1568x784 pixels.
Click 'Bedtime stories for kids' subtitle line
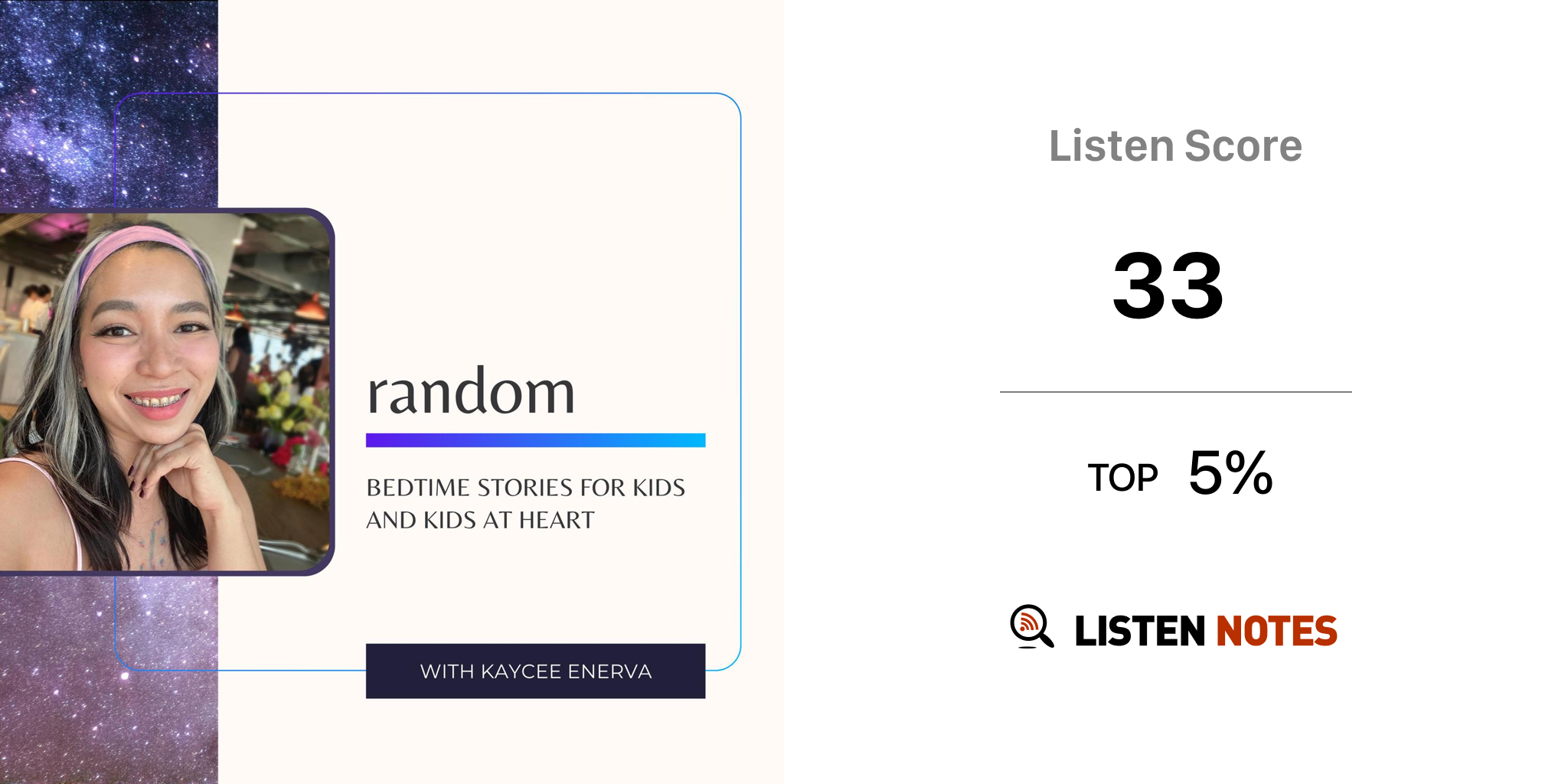[525, 488]
